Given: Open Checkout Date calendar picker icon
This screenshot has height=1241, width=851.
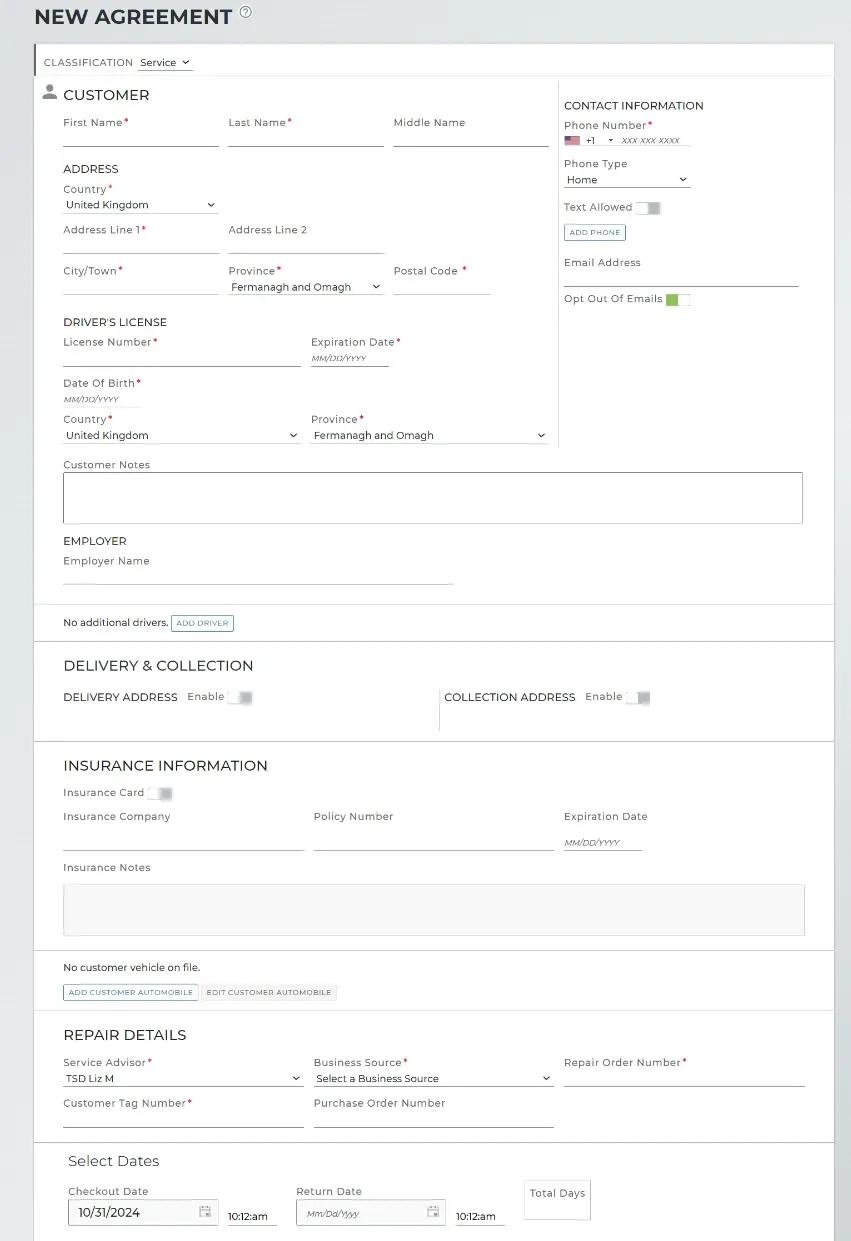Looking at the screenshot, I should coord(205,1212).
